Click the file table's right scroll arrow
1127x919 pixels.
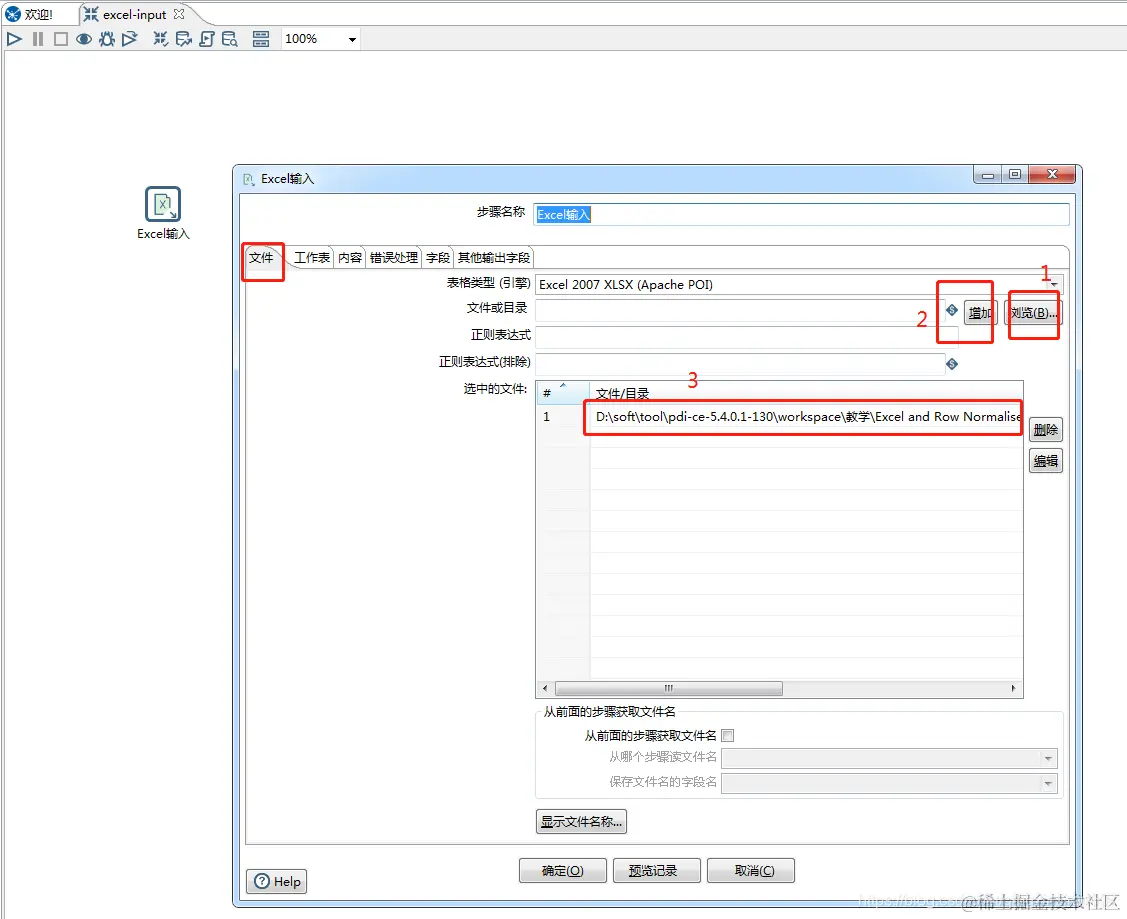(1013, 688)
